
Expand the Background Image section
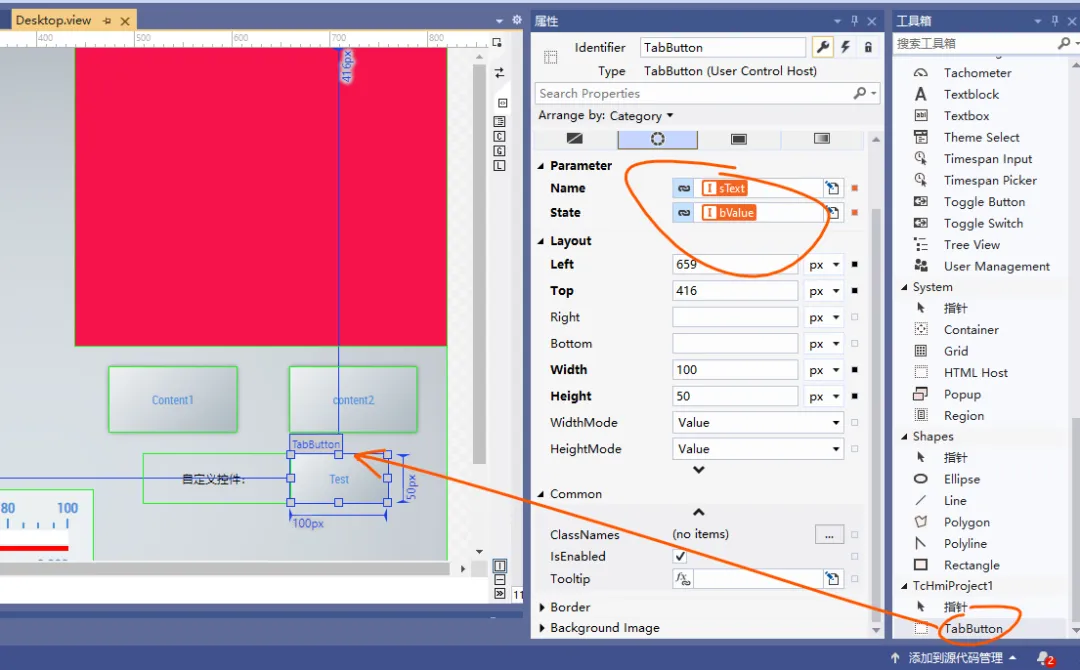point(541,628)
